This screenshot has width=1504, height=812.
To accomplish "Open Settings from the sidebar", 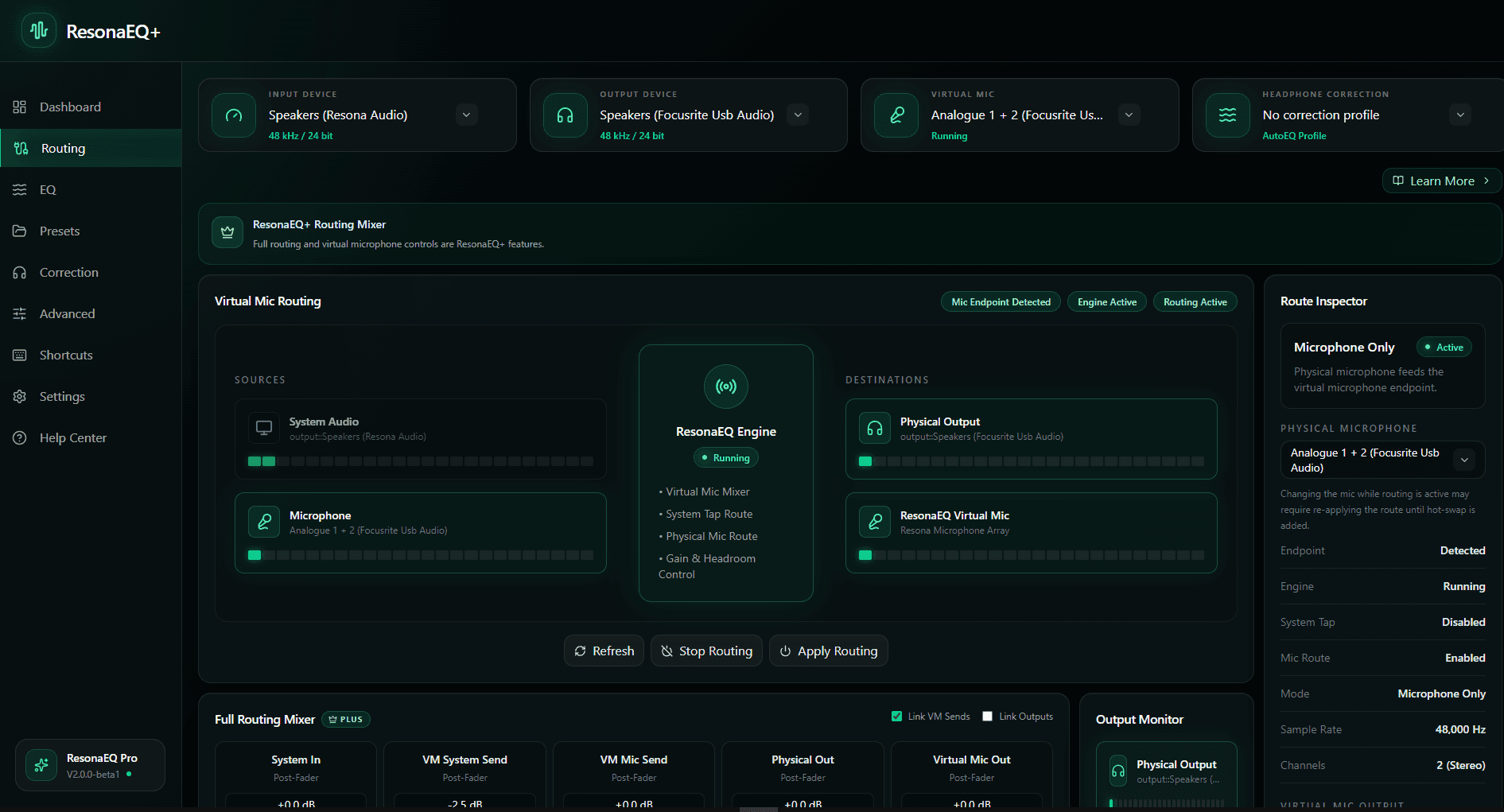I will pyautogui.click(x=91, y=396).
